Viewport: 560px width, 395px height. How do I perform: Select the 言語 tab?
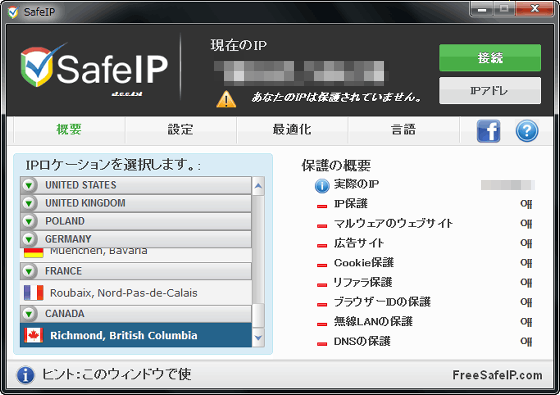[404, 130]
